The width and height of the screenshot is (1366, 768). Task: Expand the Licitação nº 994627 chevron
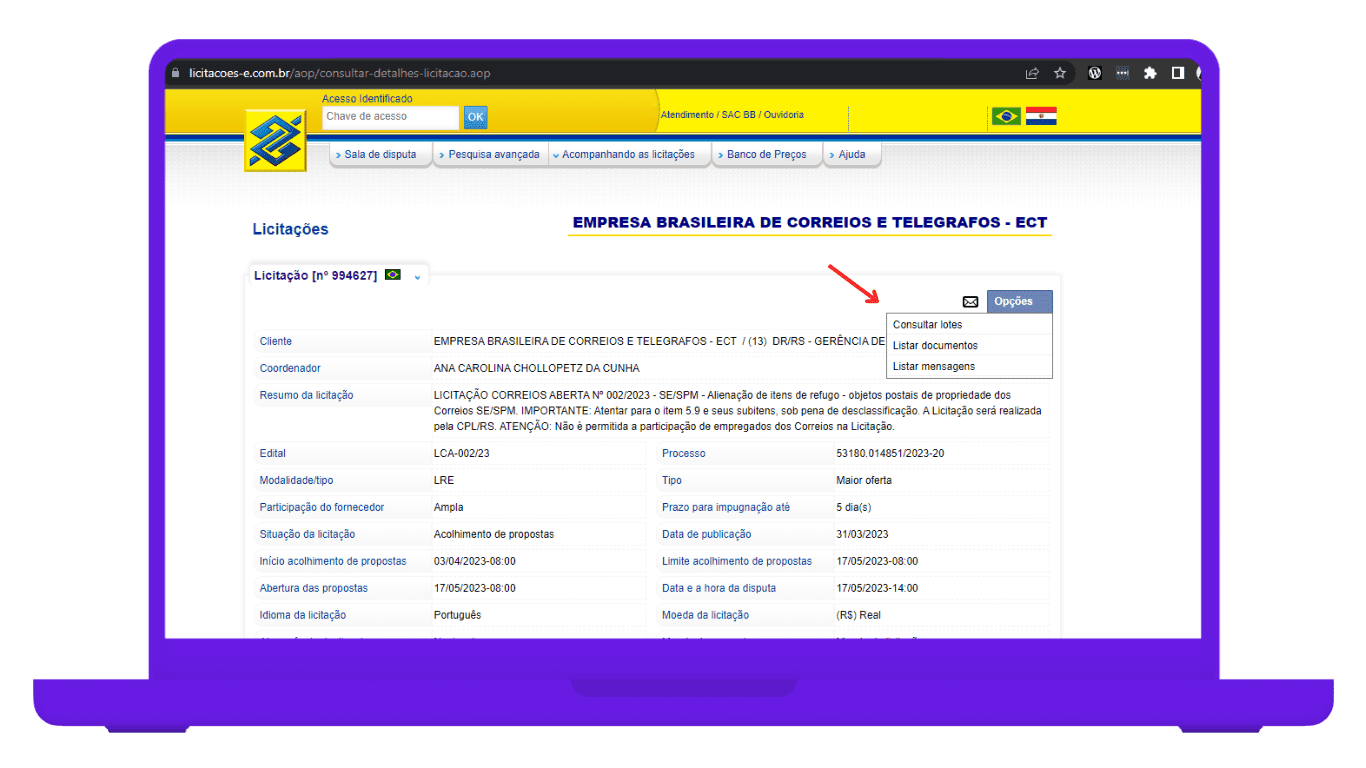click(418, 276)
